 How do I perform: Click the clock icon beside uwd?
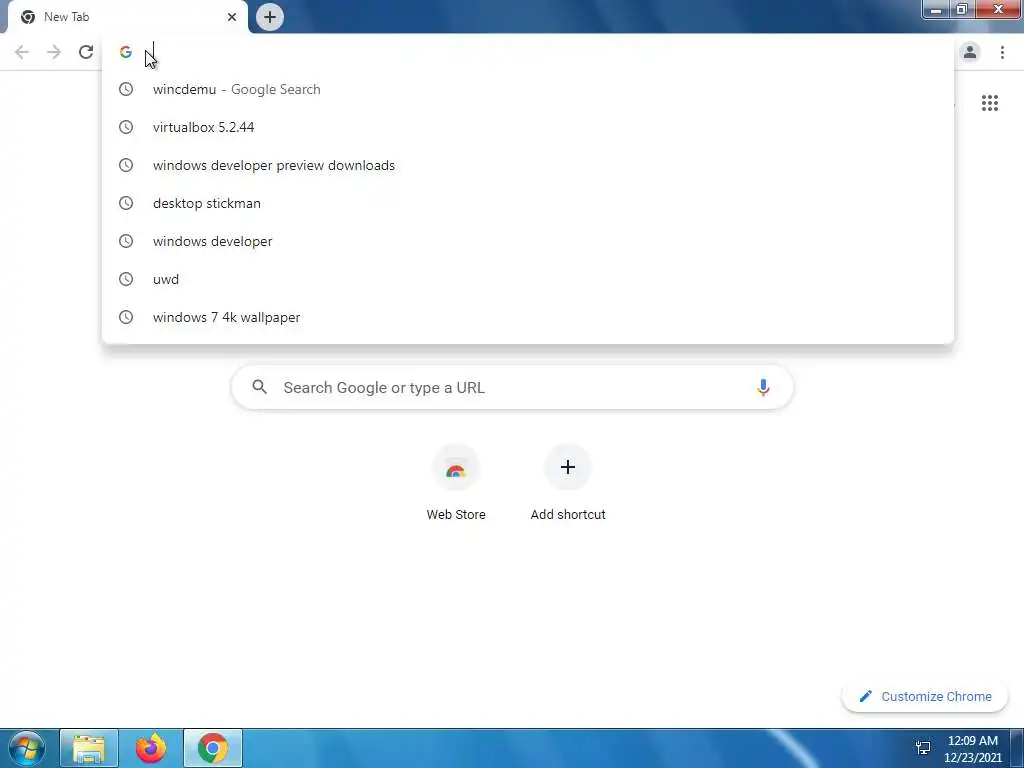pos(126,279)
